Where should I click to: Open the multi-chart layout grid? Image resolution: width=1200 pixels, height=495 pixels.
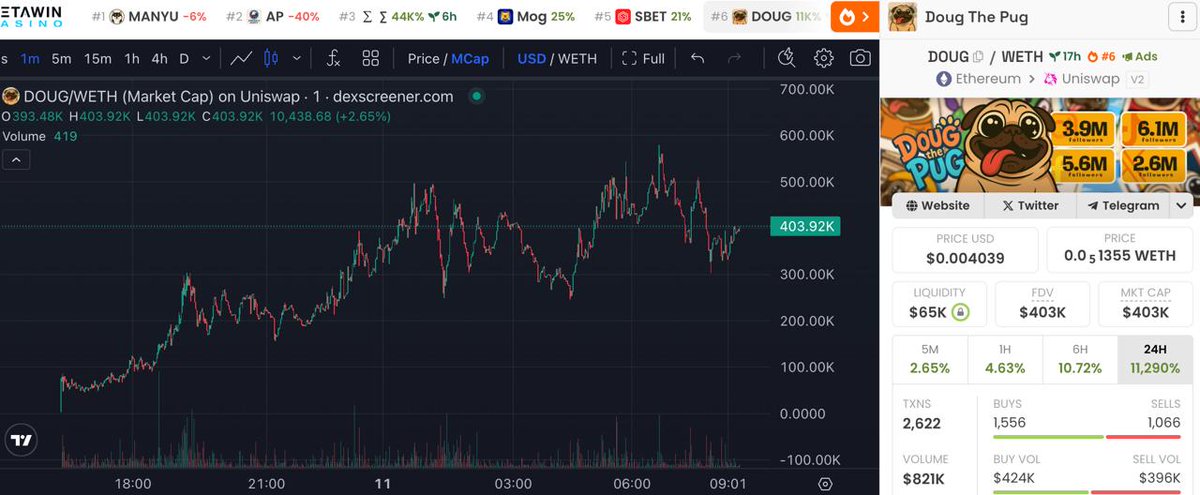coord(371,58)
